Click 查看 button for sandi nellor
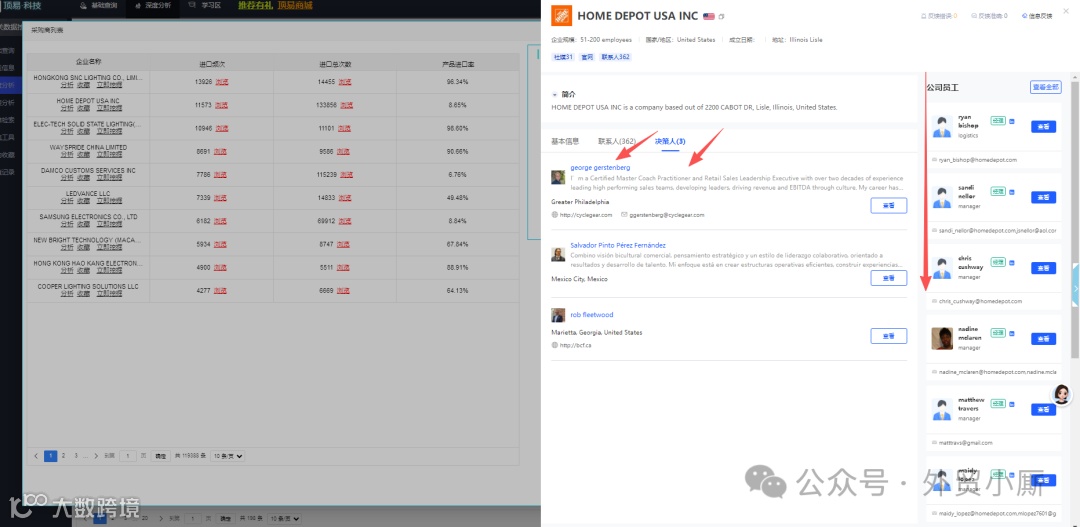 pyautogui.click(x=1043, y=197)
